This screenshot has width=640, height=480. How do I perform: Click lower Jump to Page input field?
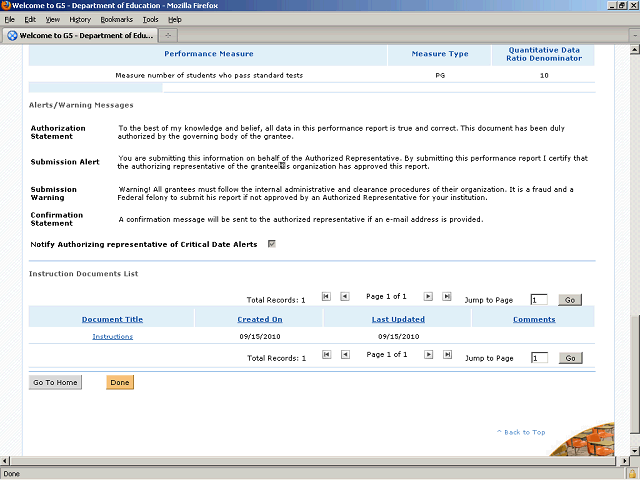(539, 358)
